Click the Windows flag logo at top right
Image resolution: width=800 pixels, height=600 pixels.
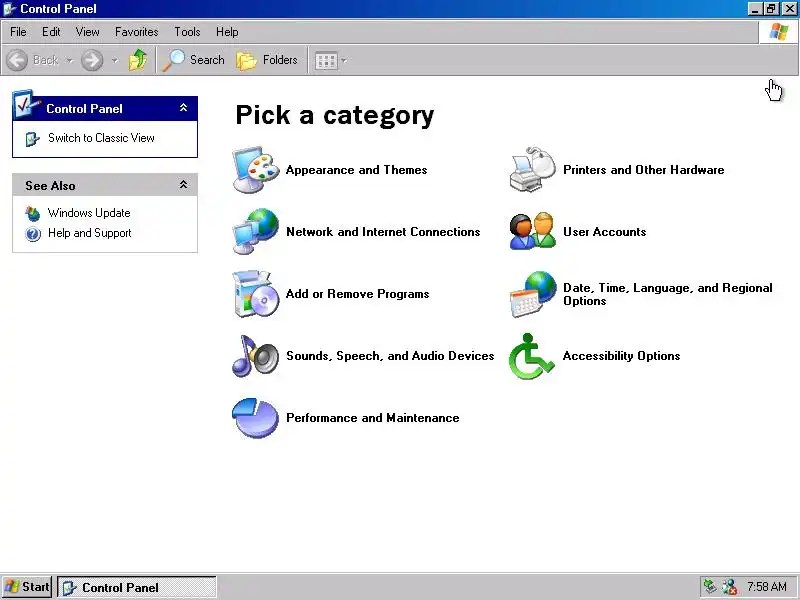click(x=779, y=32)
